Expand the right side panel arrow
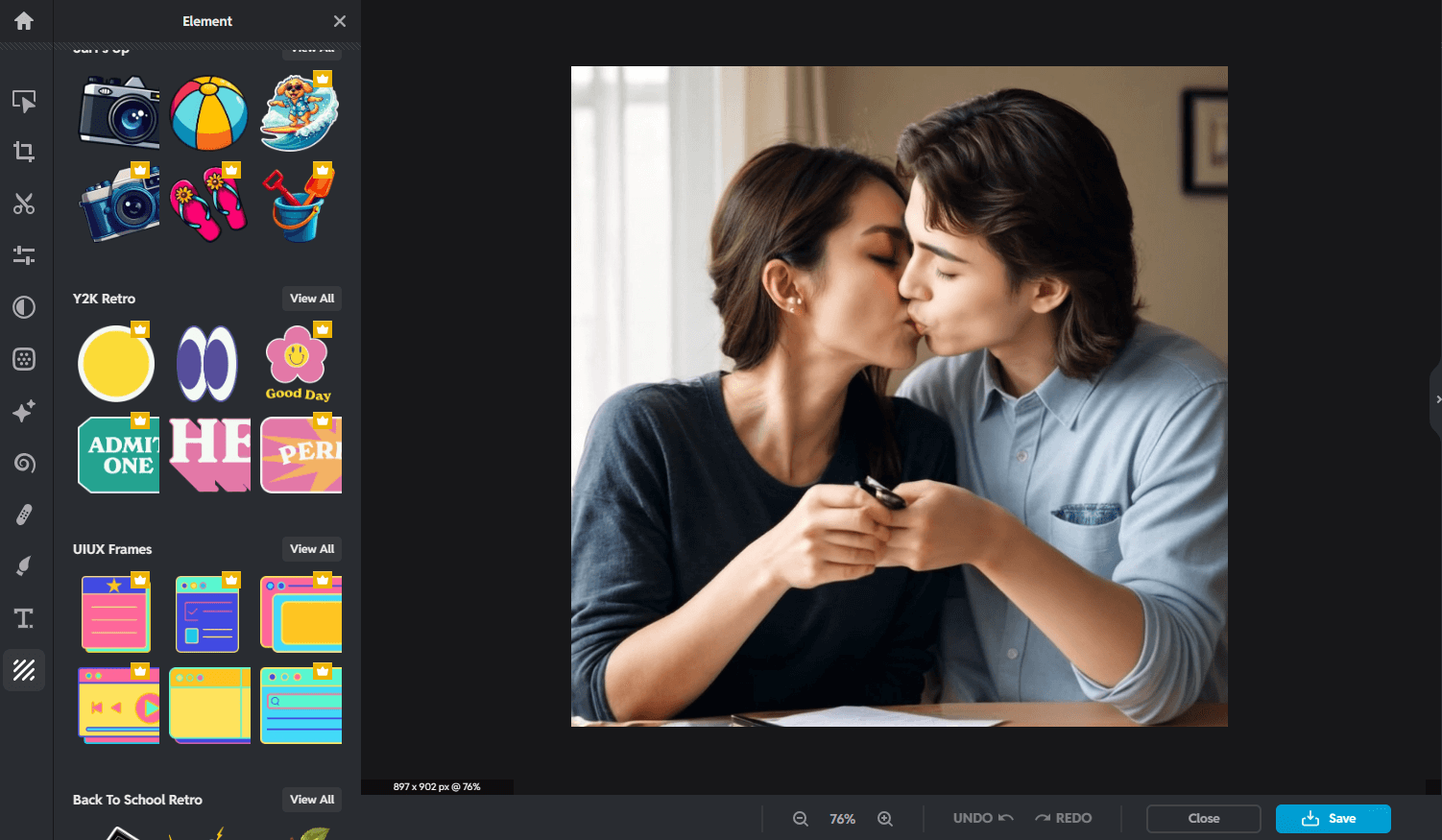Screen dimensions: 1442x840 pyautogui.click(x=1437, y=398)
